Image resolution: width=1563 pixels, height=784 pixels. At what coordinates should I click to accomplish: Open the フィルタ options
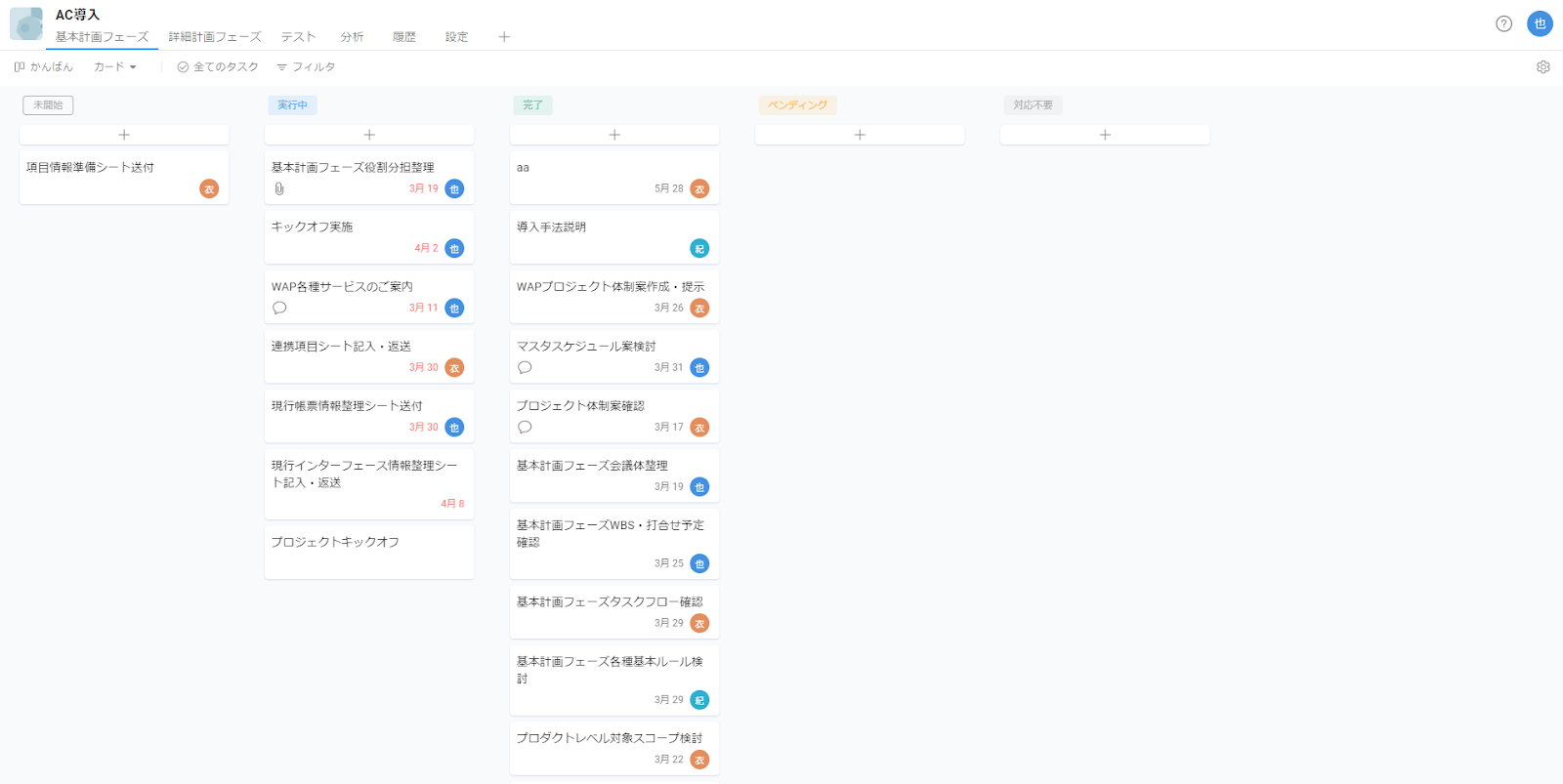[306, 67]
